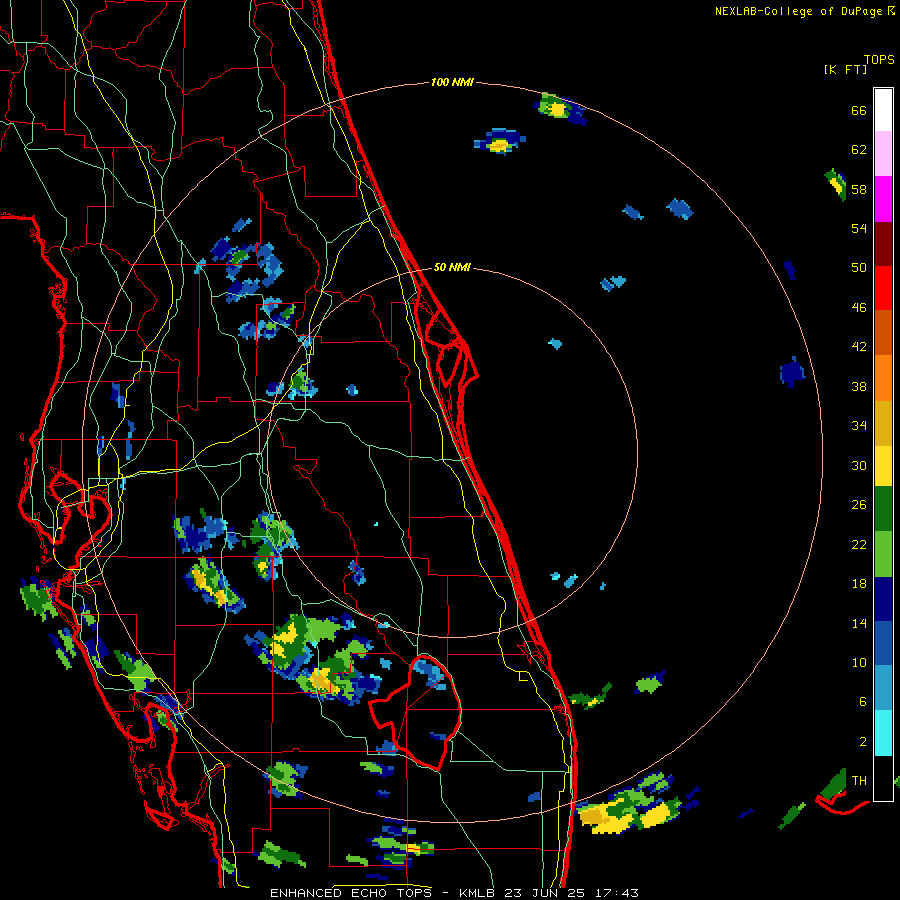
Task: Click the light pink 62 kft legend swatch
Action: coord(883,154)
